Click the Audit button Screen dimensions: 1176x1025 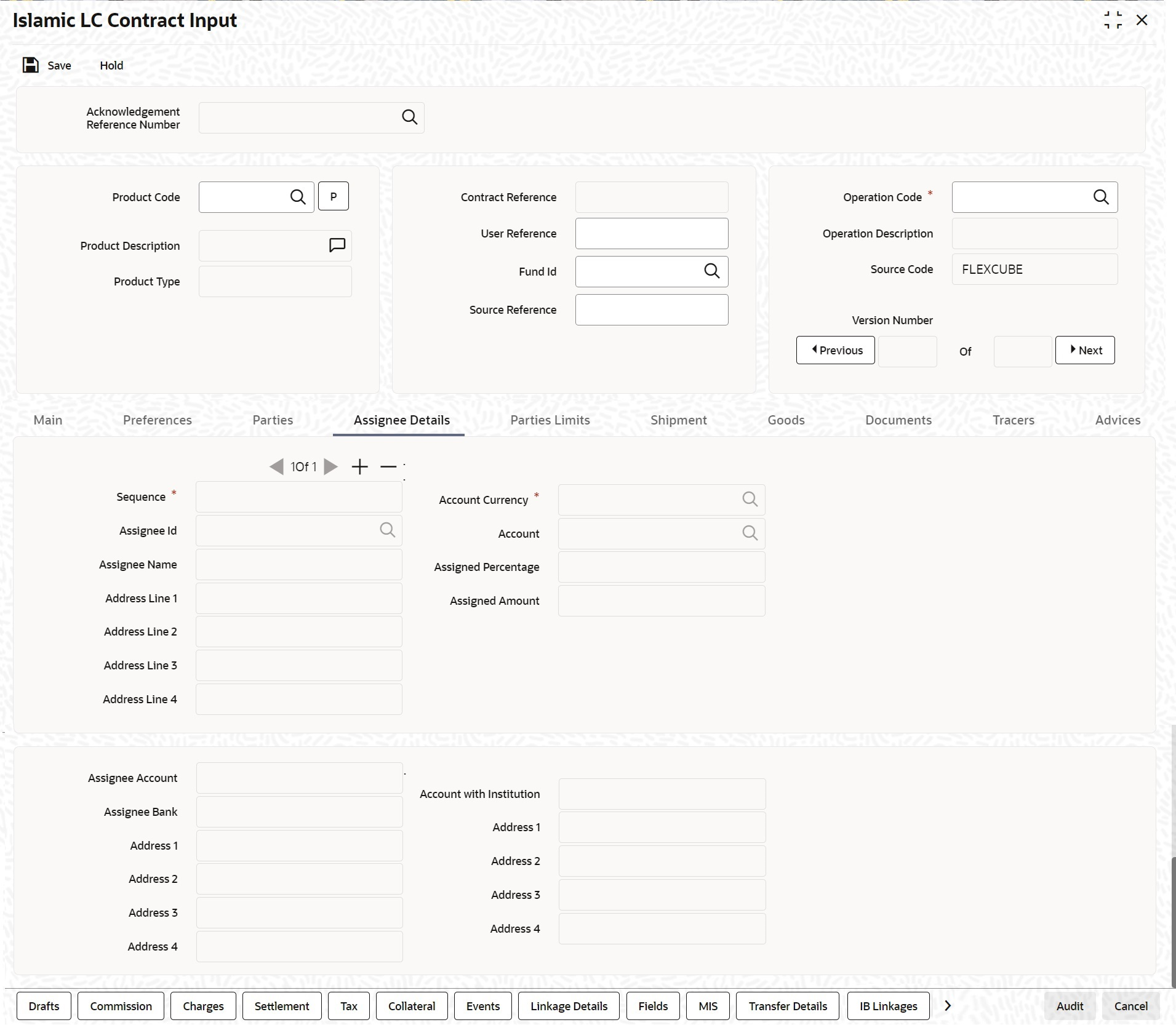pyautogui.click(x=1070, y=1006)
